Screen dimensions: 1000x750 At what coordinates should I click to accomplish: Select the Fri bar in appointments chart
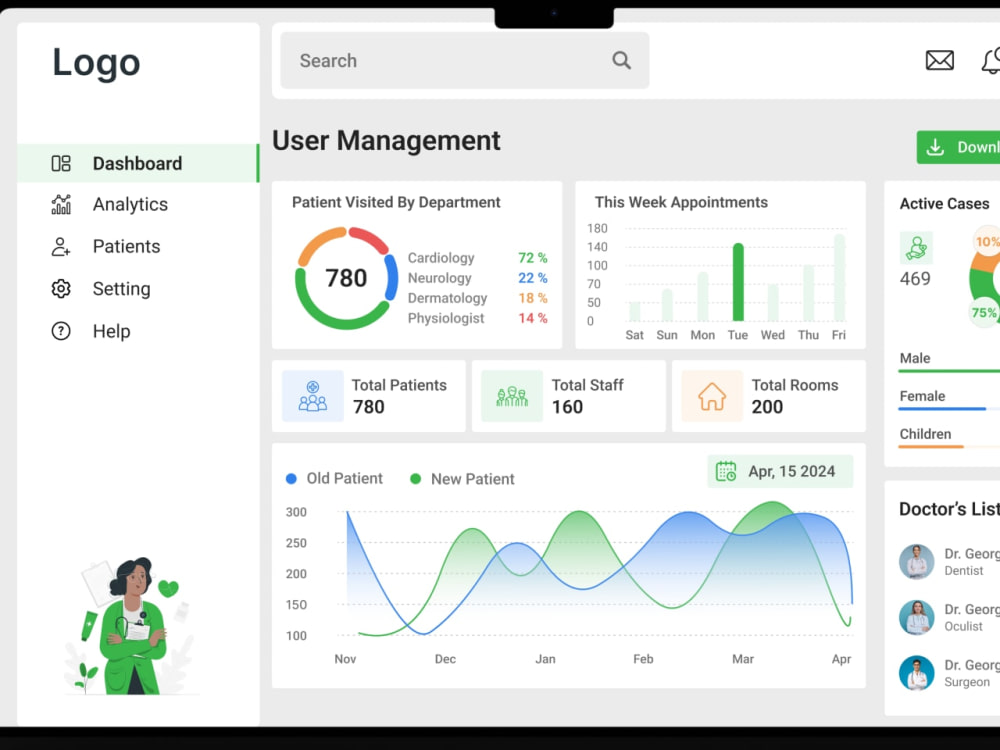[839, 277]
